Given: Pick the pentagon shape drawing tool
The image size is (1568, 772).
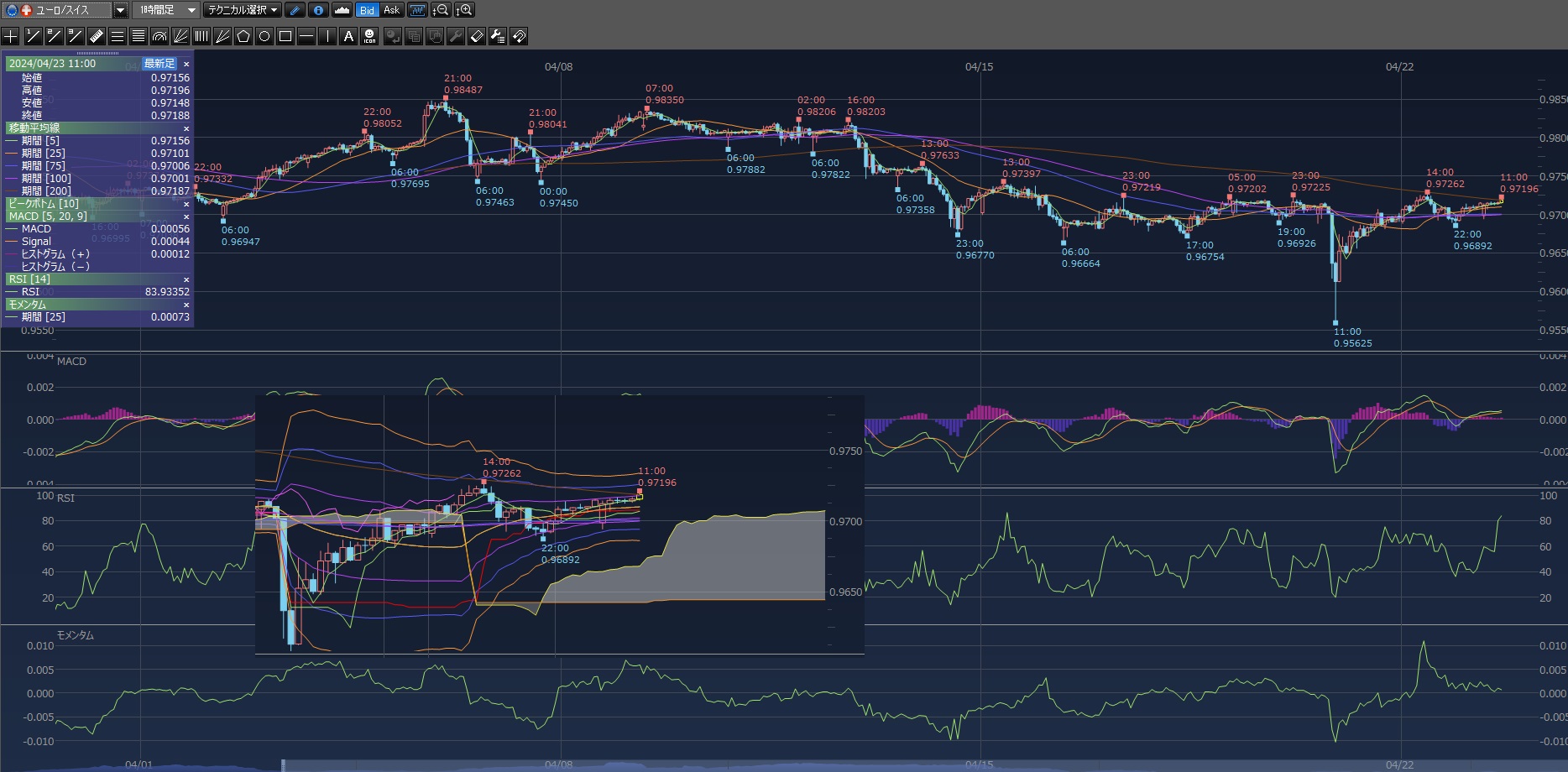Looking at the screenshot, I should click(243, 36).
